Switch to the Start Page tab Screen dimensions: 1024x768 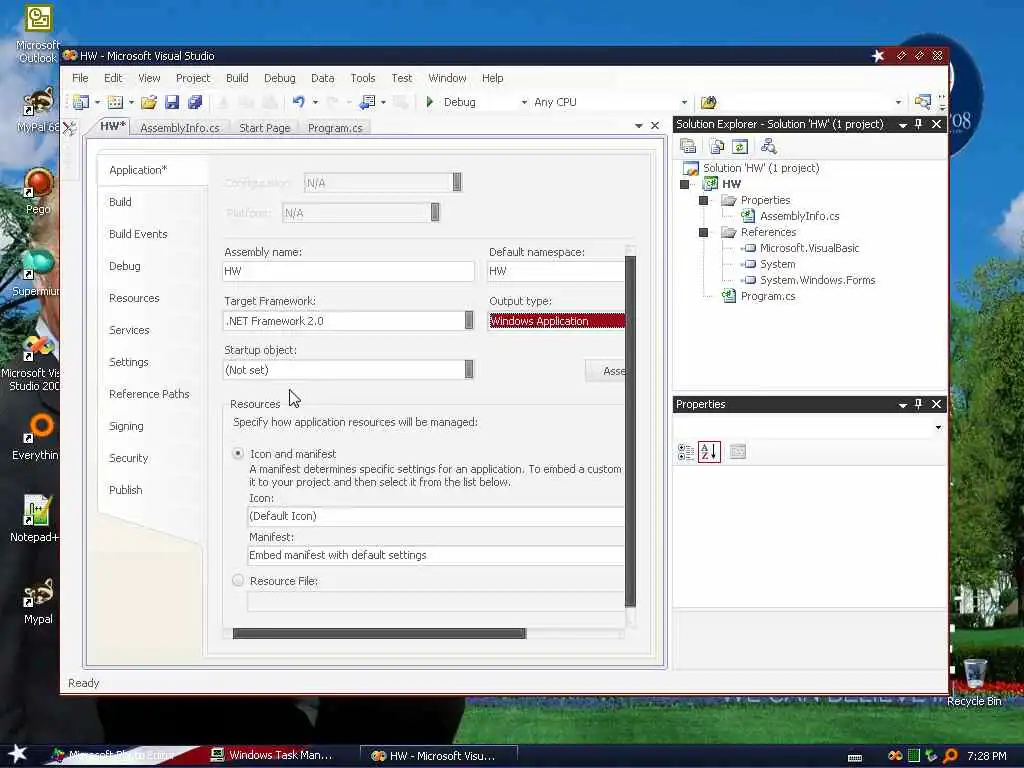[x=264, y=128]
